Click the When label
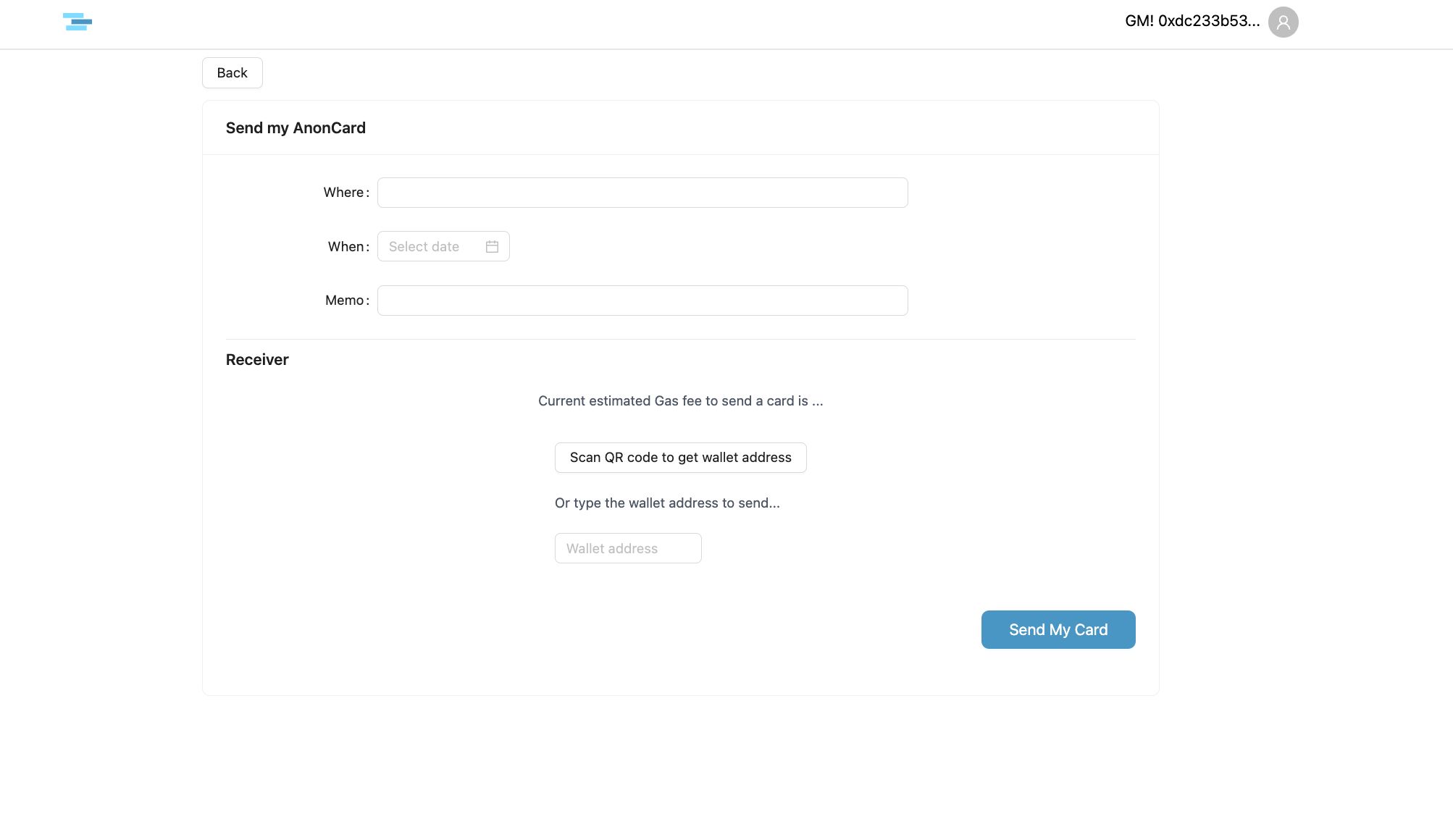This screenshot has width=1453, height=840. [348, 247]
